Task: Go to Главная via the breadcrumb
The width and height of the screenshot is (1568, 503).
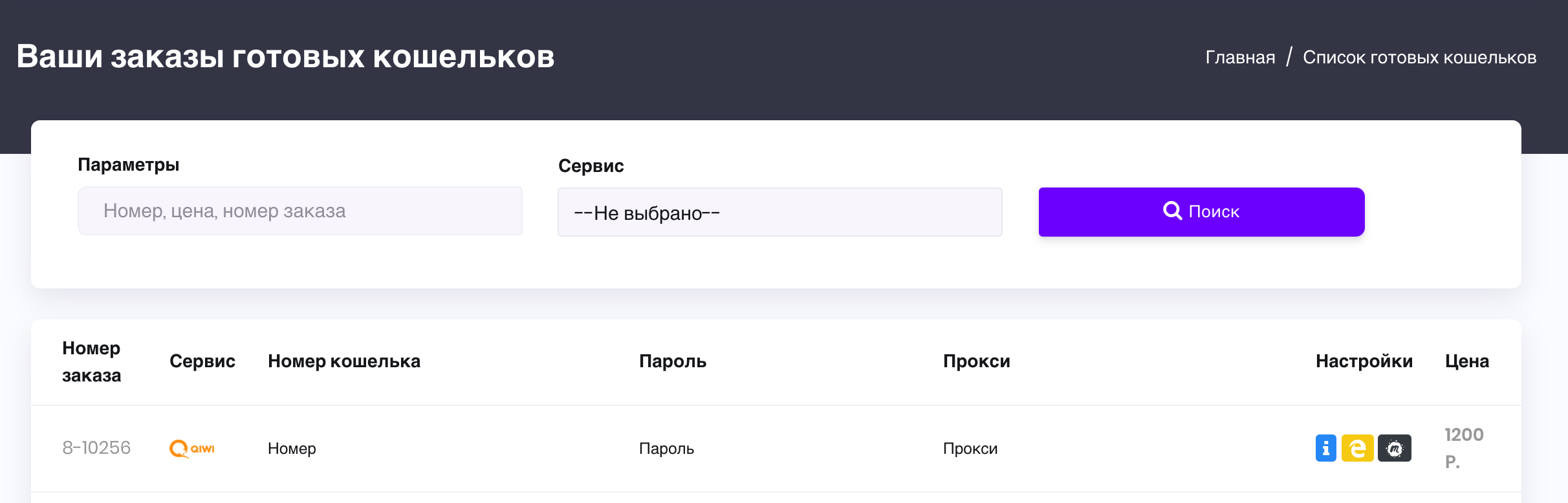Action: [x=1240, y=58]
